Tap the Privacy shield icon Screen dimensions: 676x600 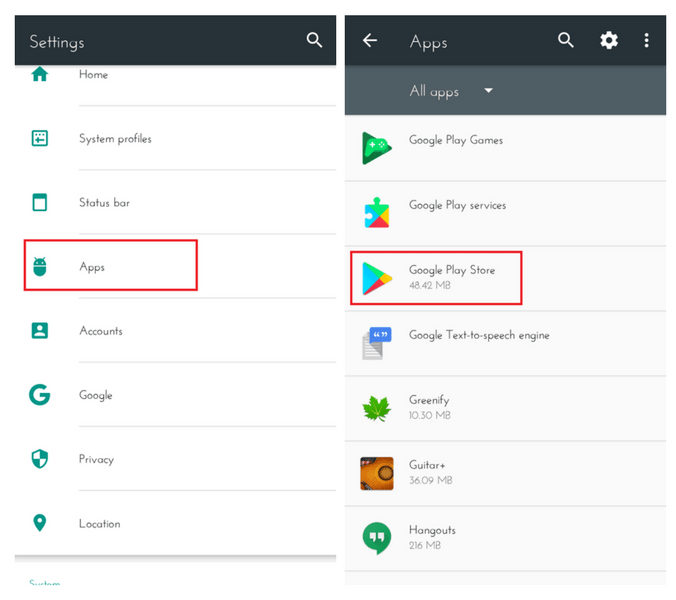click(40, 459)
